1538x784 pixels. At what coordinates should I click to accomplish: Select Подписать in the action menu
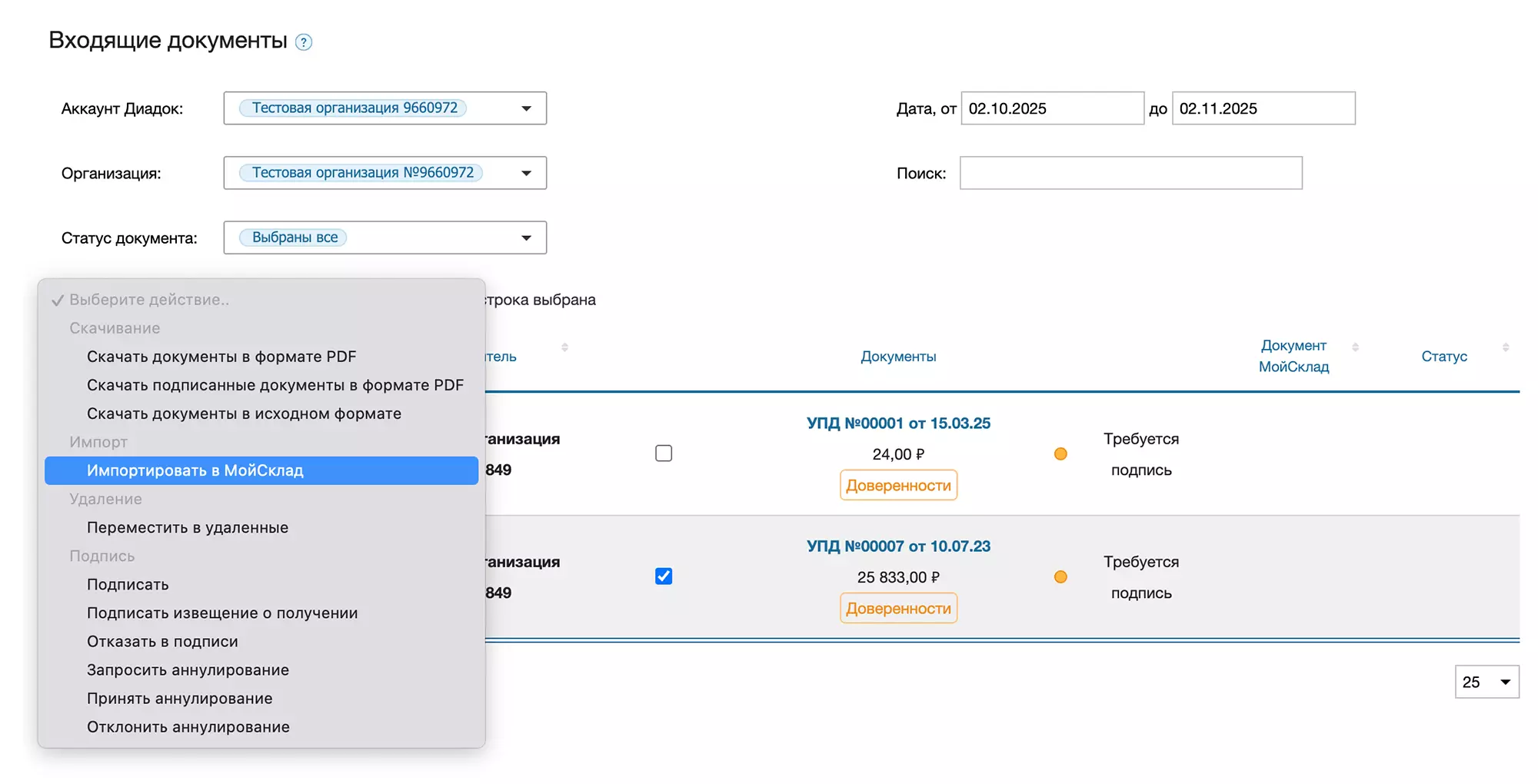[x=128, y=584]
